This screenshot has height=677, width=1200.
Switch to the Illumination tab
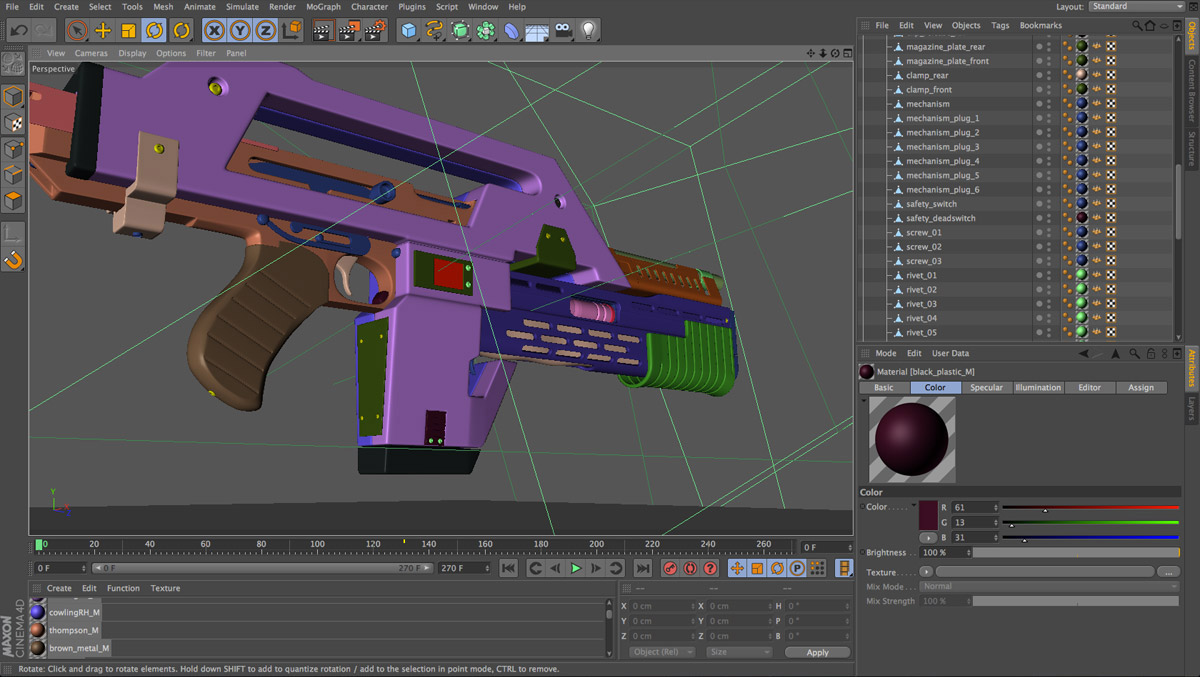[x=1038, y=387]
